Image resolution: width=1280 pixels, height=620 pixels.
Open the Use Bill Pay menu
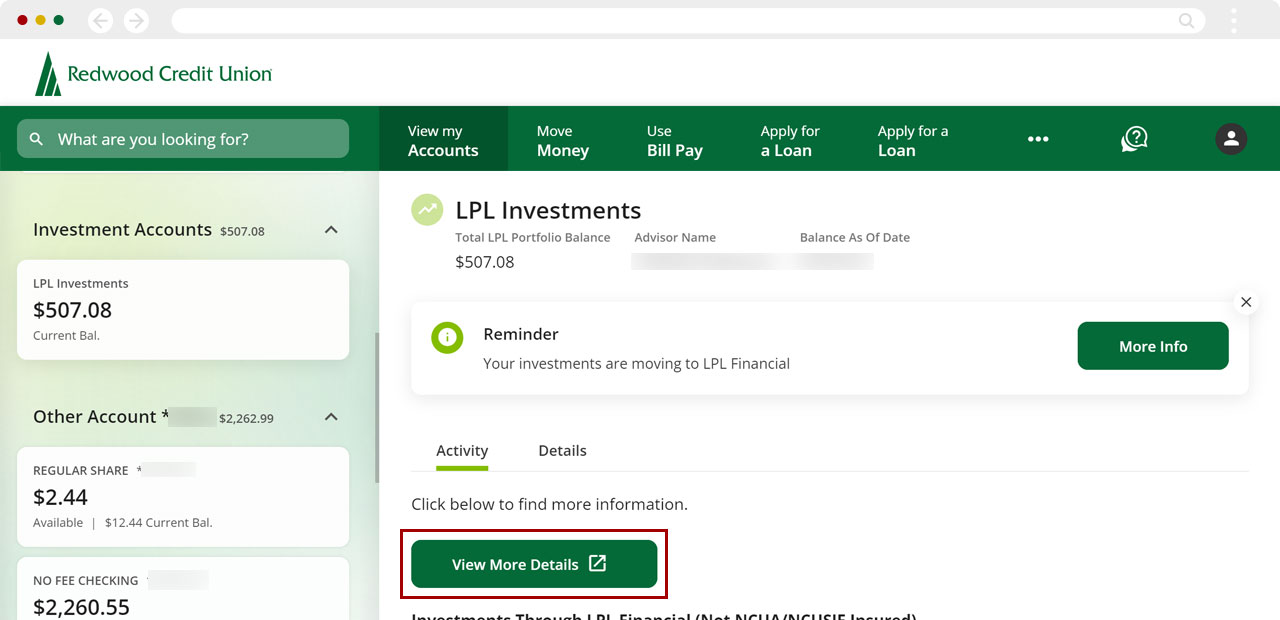pyautogui.click(x=675, y=140)
